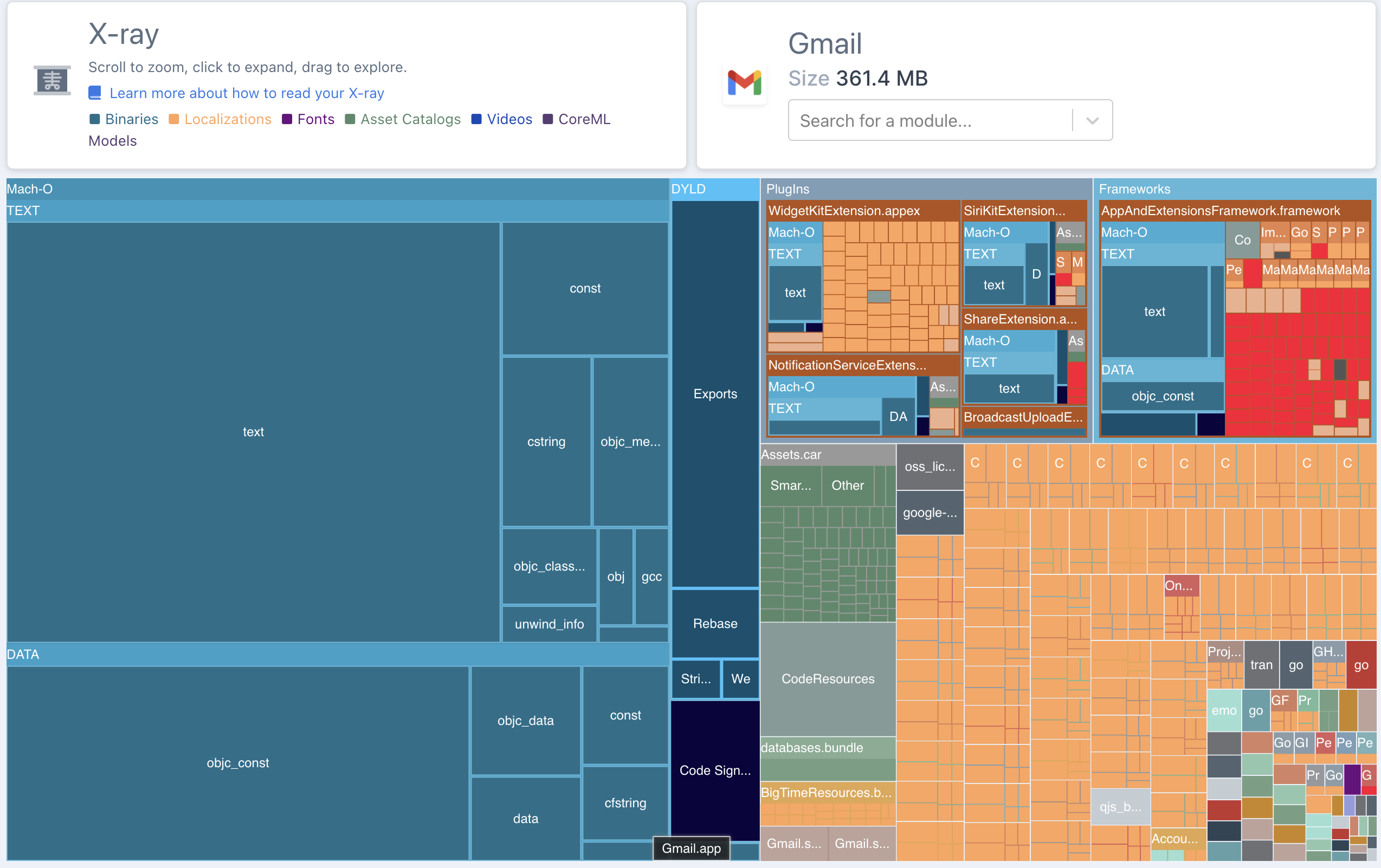Open Learn more about X-ray link
Image resolution: width=1381 pixels, height=868 pixels.
247,93
